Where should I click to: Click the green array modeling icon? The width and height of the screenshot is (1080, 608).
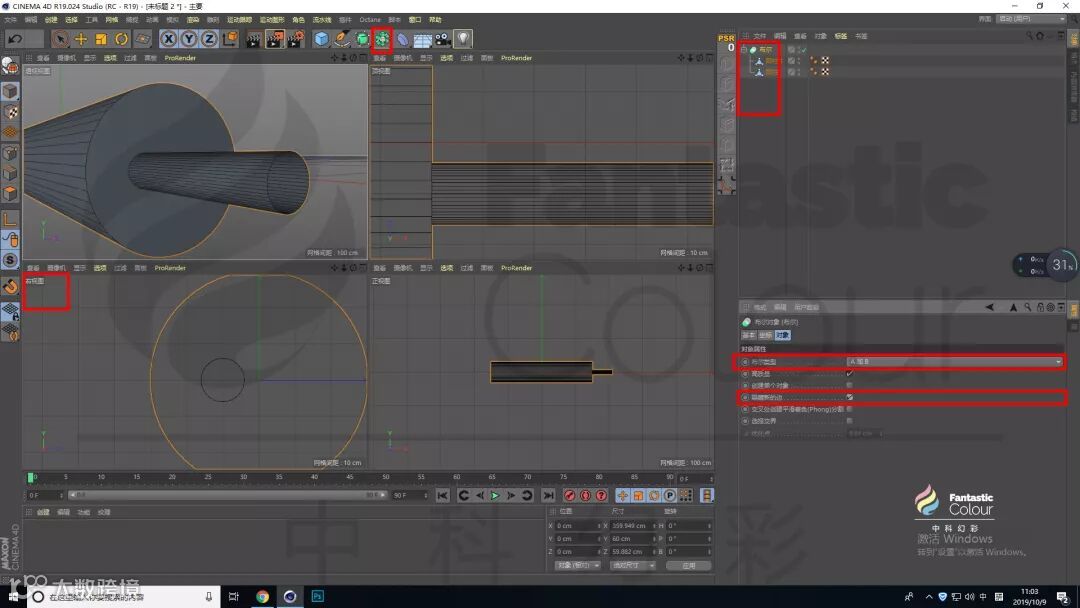[x=381, y=39]
